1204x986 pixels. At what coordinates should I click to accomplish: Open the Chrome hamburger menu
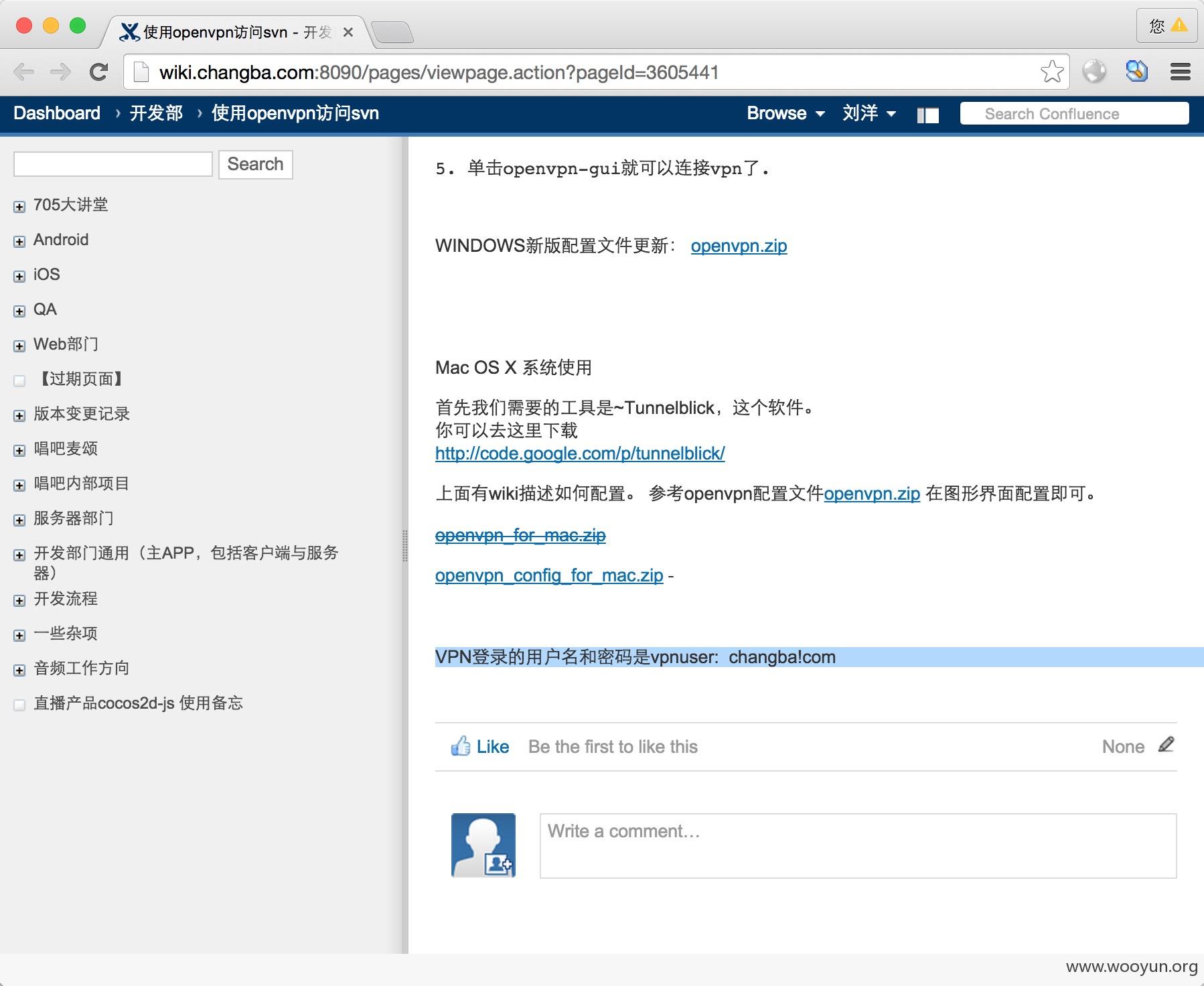(x=1180, y=72)
